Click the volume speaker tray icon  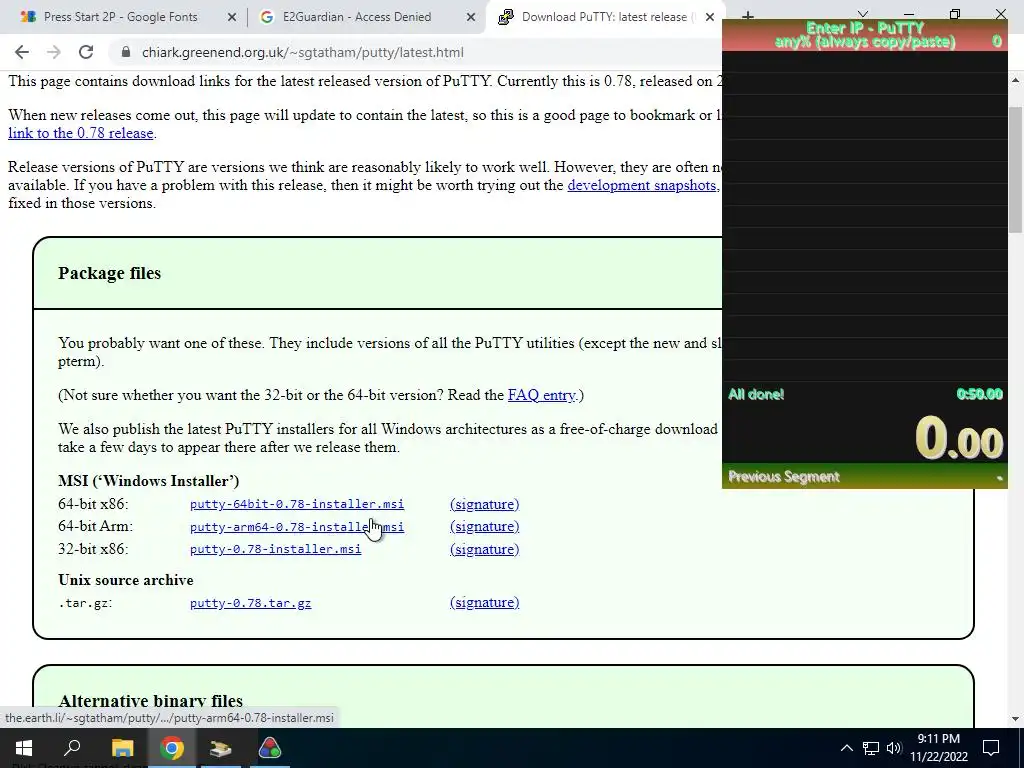[x=894, y=748]
